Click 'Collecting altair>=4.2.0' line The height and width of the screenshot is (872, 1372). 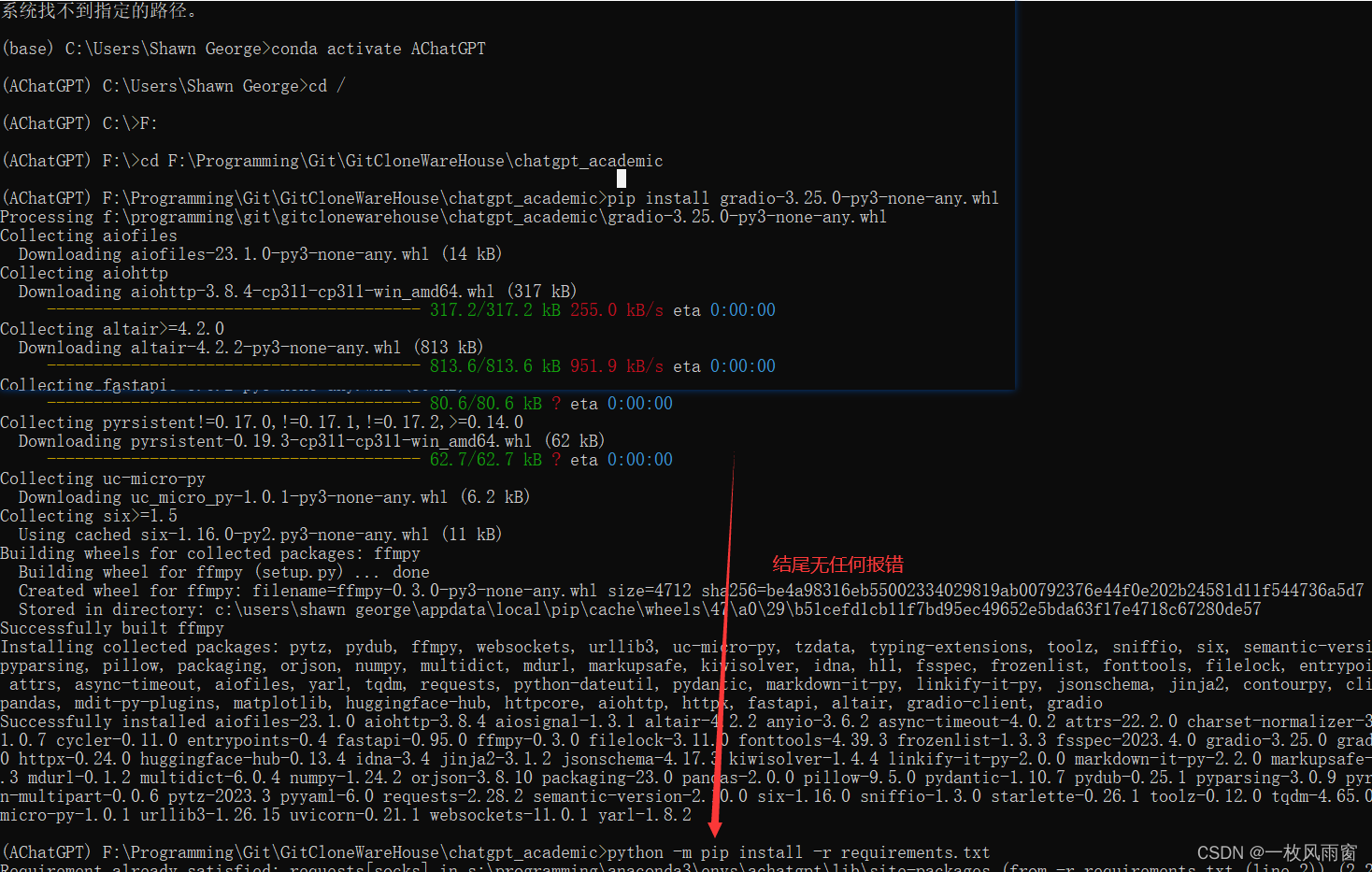[112, 329]
